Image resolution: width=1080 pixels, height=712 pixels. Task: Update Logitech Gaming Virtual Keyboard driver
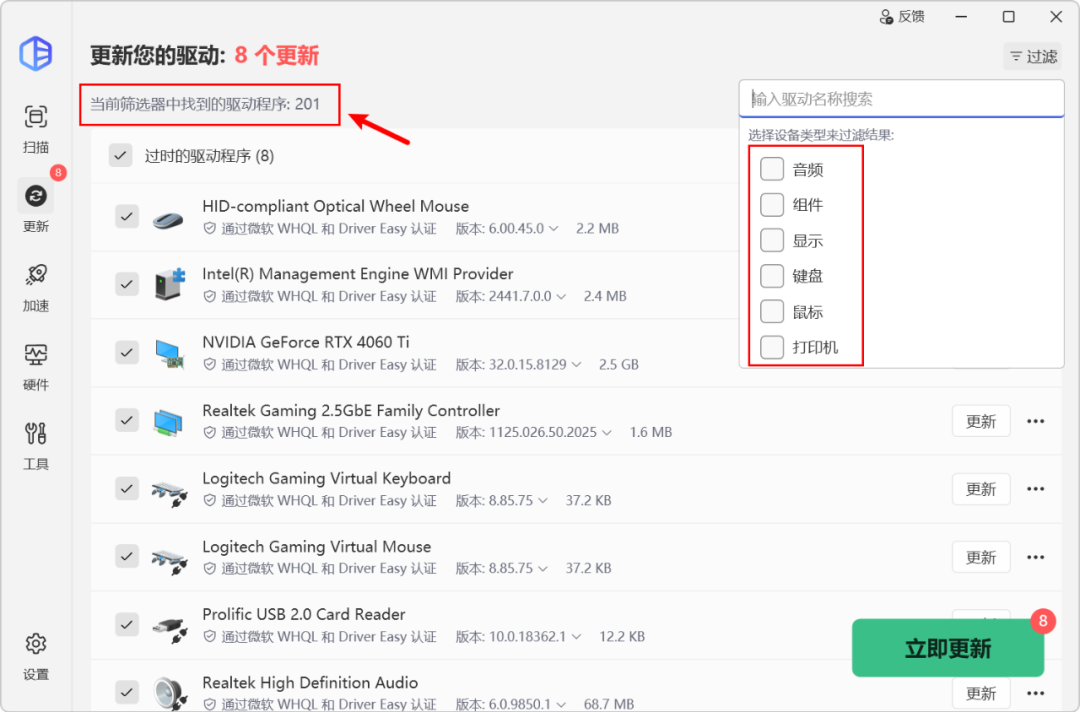click(x=981, y=489)
